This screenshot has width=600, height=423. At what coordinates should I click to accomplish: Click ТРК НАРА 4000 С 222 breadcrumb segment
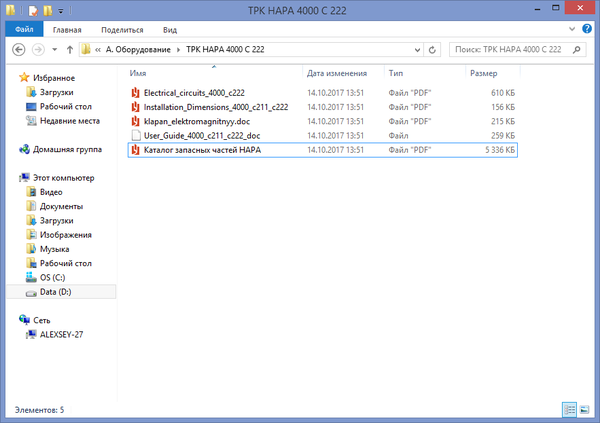(x=225, y=49)
